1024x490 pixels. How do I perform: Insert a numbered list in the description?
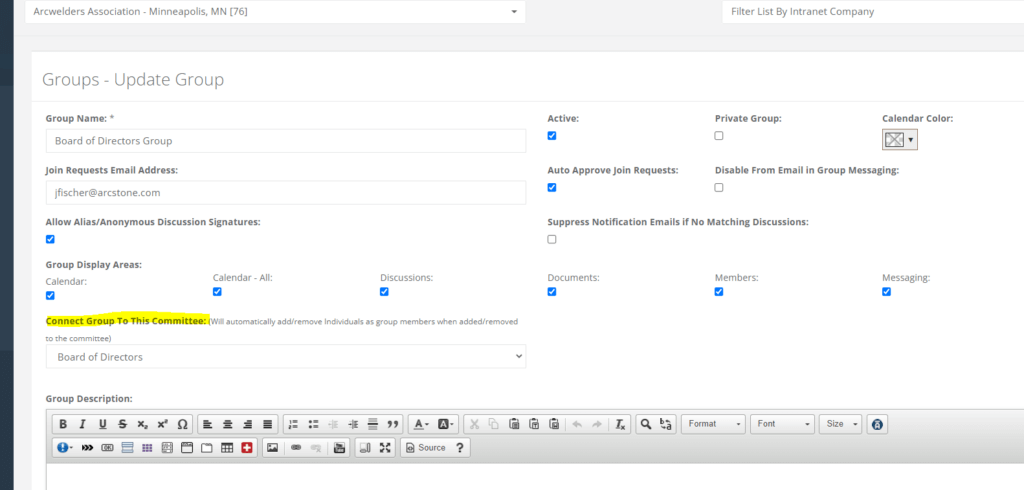(293, 424)
